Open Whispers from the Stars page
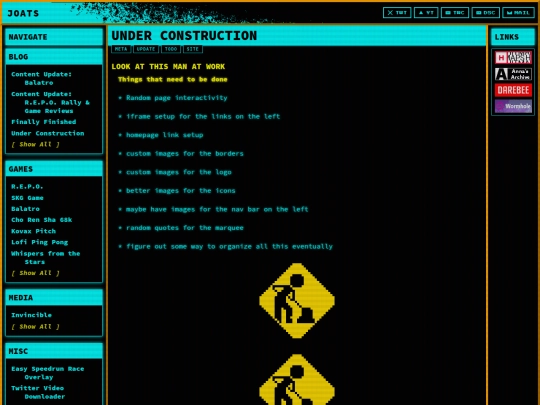This screenshot has width=540, height=405. (45, 258)
